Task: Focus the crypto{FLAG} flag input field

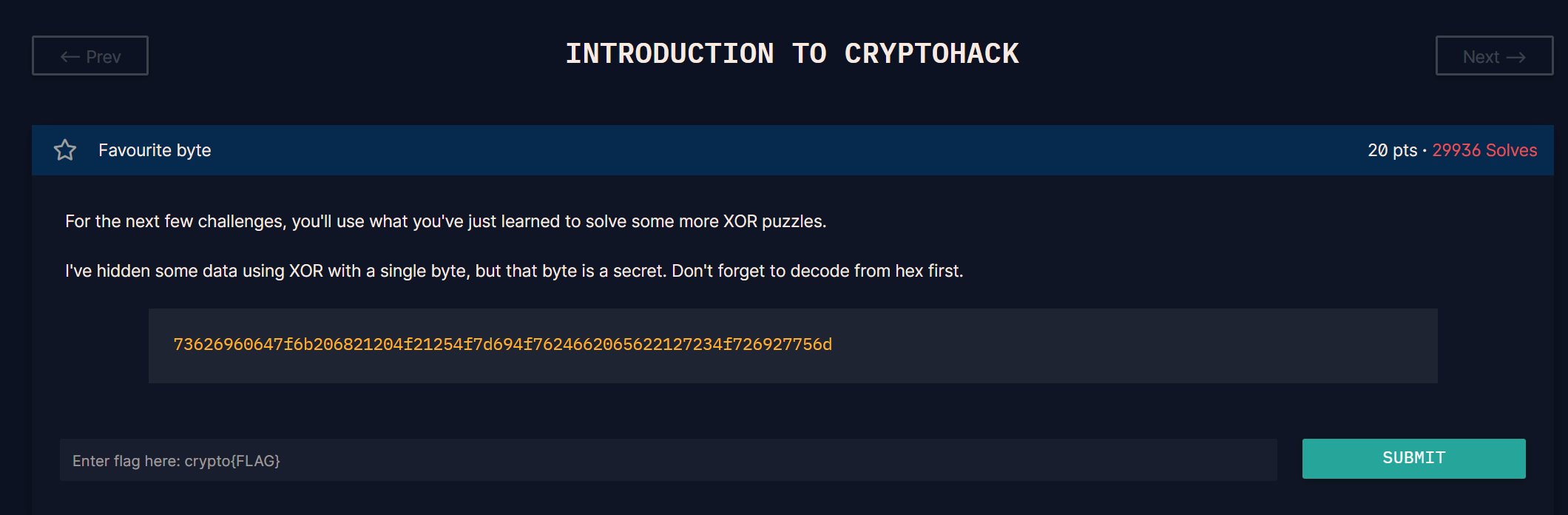Action: (x=668, y=460)
